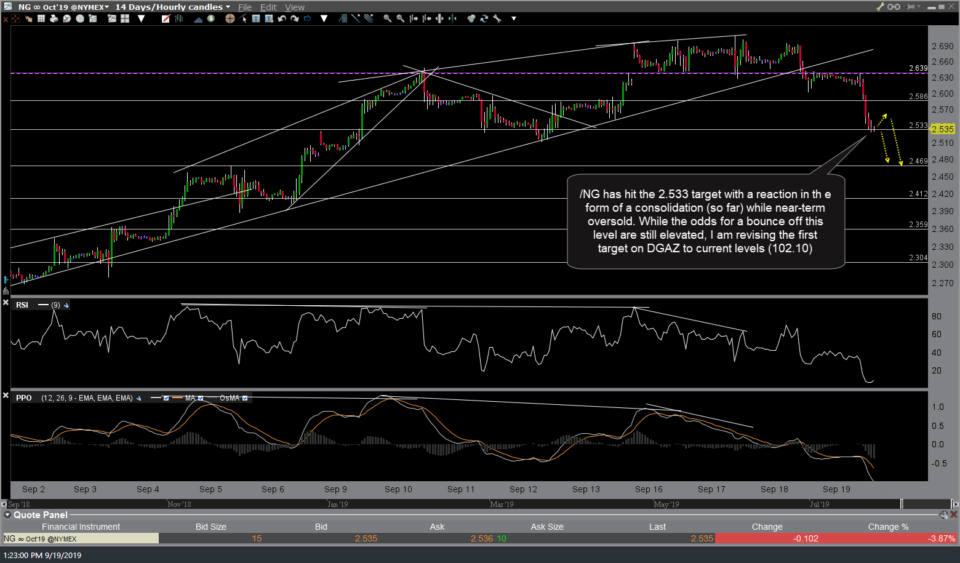
Task: Open the View menu
Action: click(295, 7)
